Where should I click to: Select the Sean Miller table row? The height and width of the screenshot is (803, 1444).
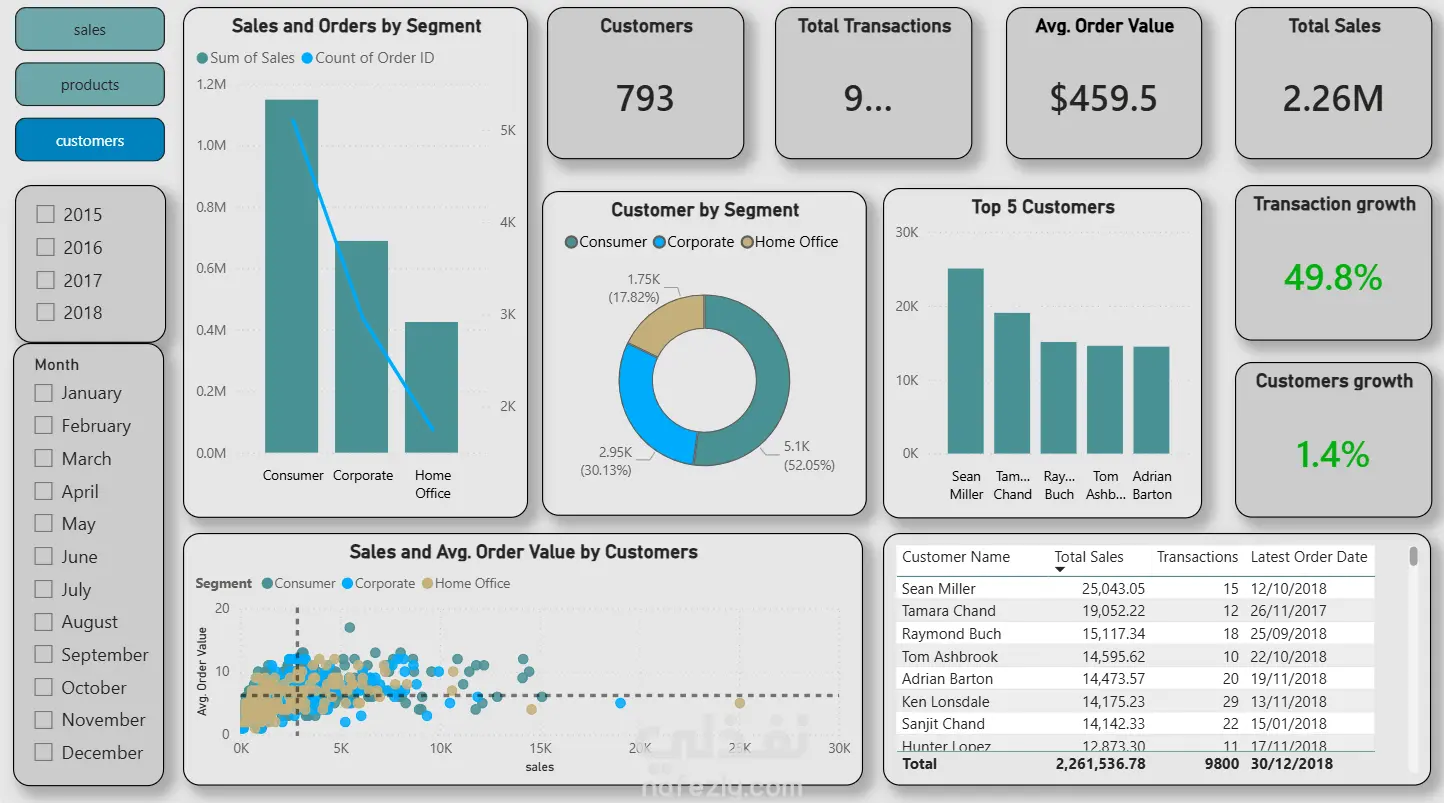[1135, 589]
